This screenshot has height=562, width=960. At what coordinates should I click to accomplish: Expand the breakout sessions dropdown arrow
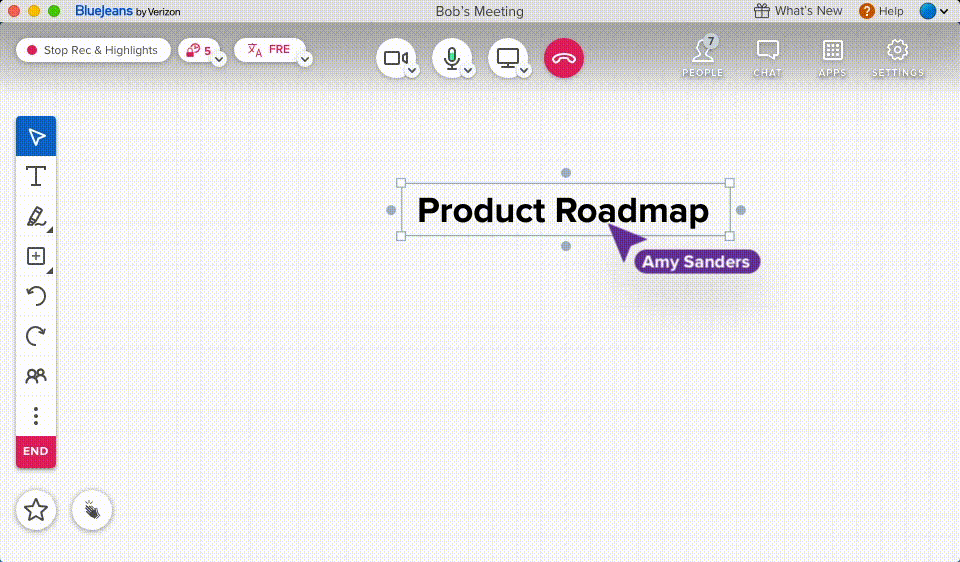tap(219, 59)
